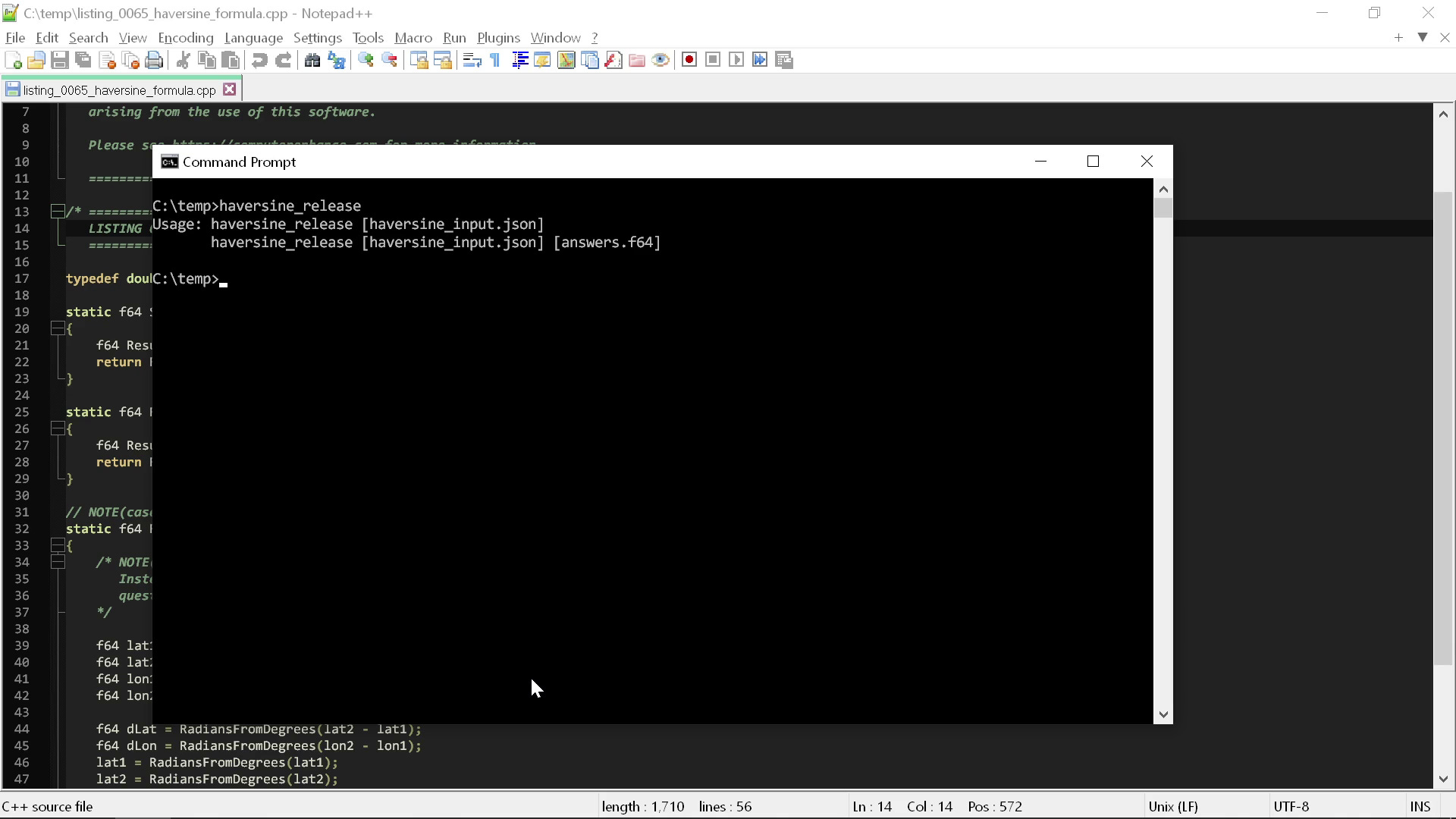Undo the last edit
This screenshot has height=819, width=1456.
[x=259, y=60]
